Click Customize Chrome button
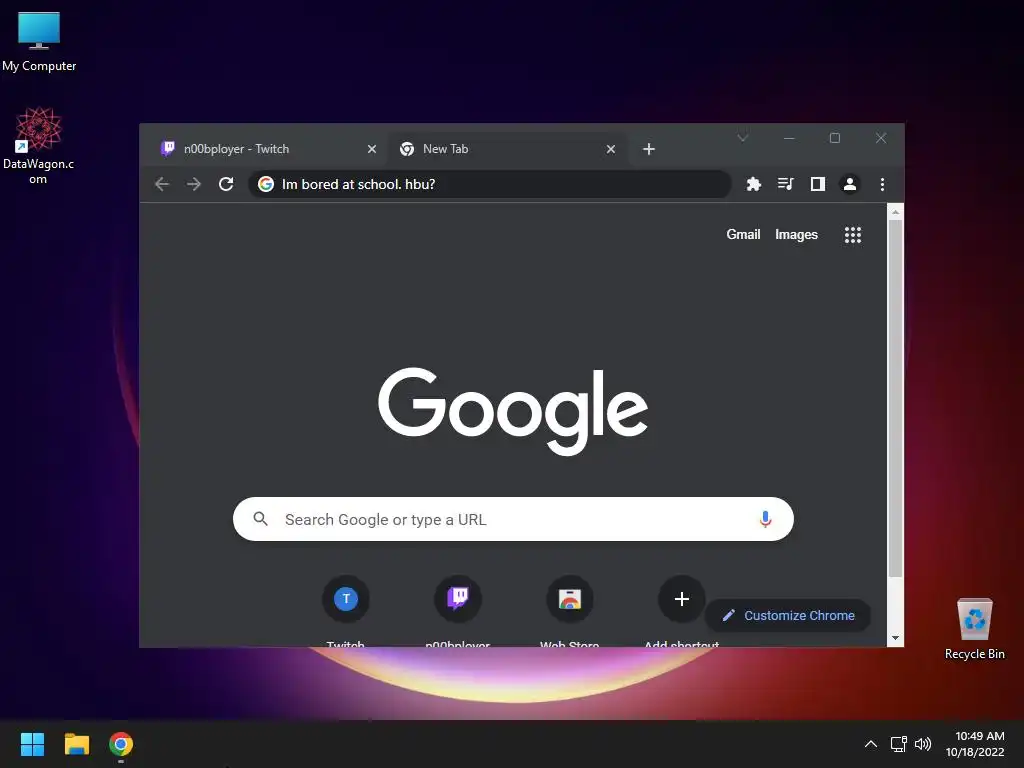Screen dimensions: 1024x768 coord(788,615)
